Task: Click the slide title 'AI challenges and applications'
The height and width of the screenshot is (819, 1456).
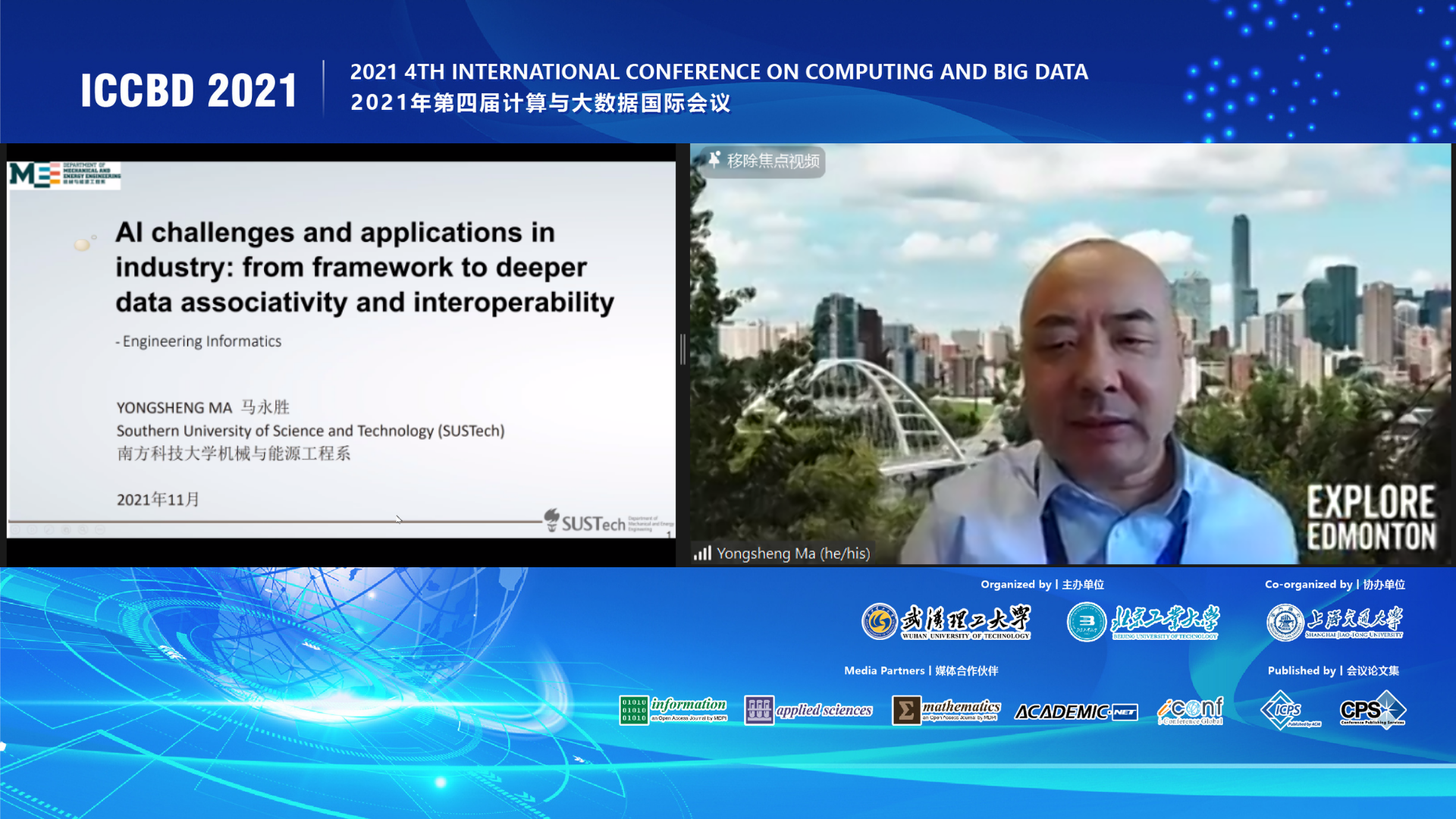Action: pos(365,267)
